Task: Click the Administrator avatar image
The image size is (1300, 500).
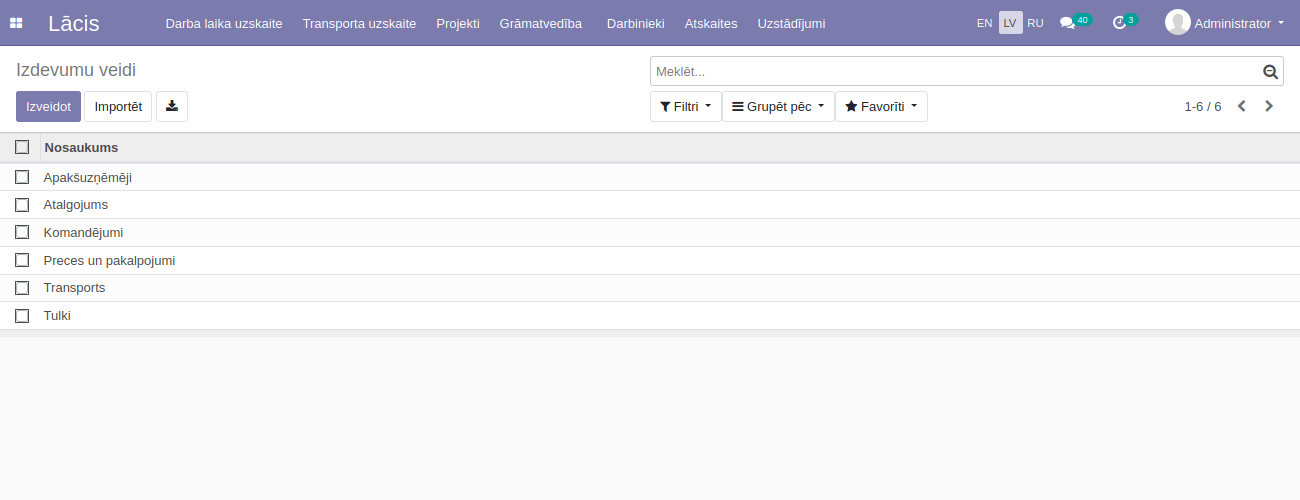Action: coord(1177,22)
